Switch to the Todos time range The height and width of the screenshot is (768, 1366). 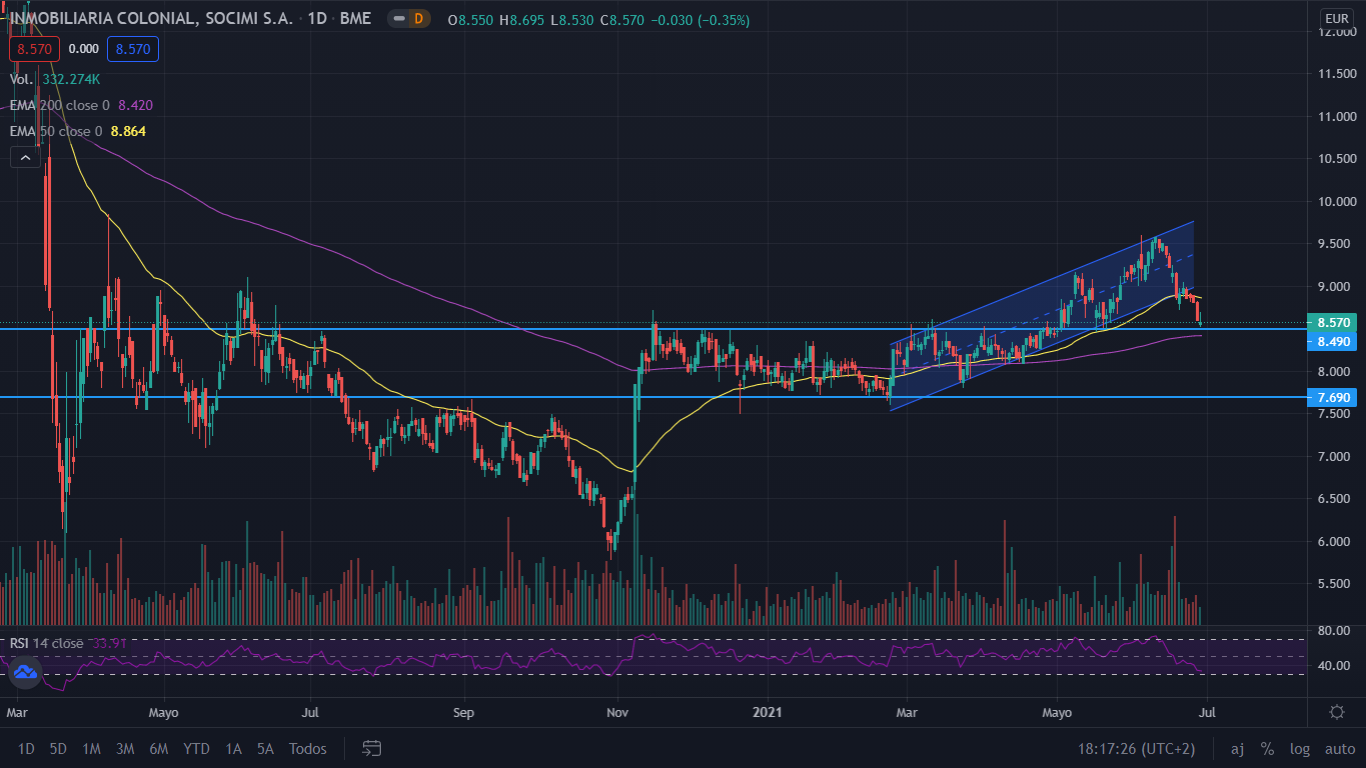(308, 748)
